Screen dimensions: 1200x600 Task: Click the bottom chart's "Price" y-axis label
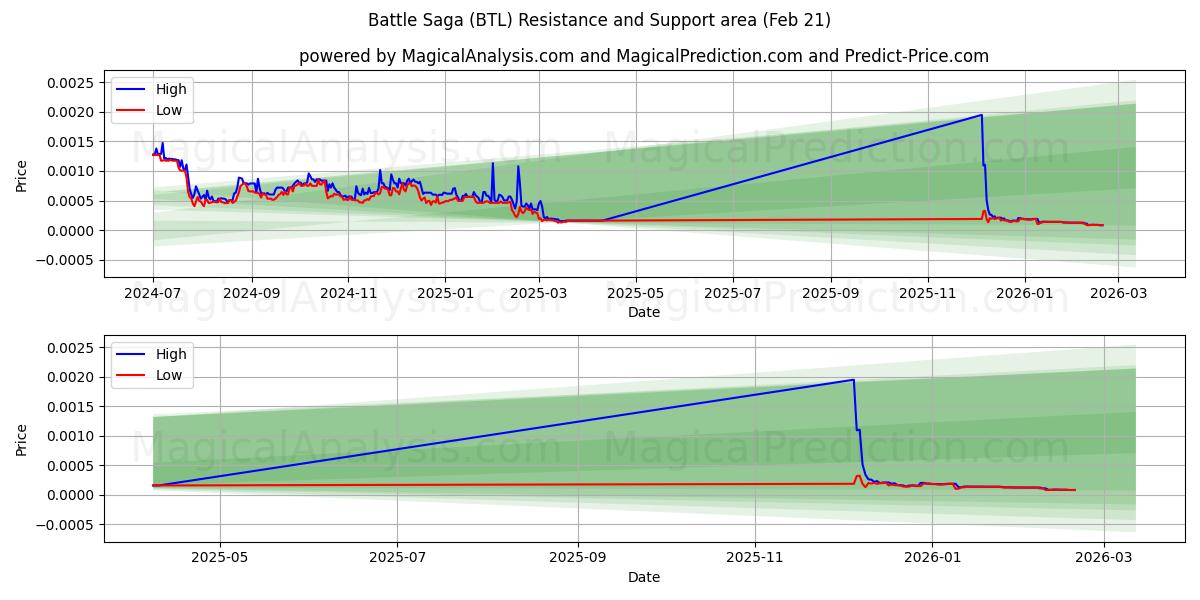coord(22,439)
